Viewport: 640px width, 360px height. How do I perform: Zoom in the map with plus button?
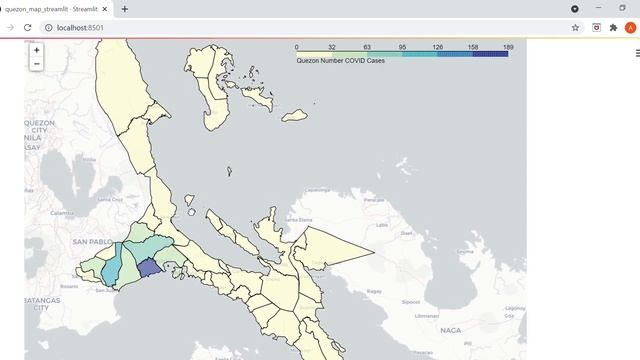click(36, 50)
